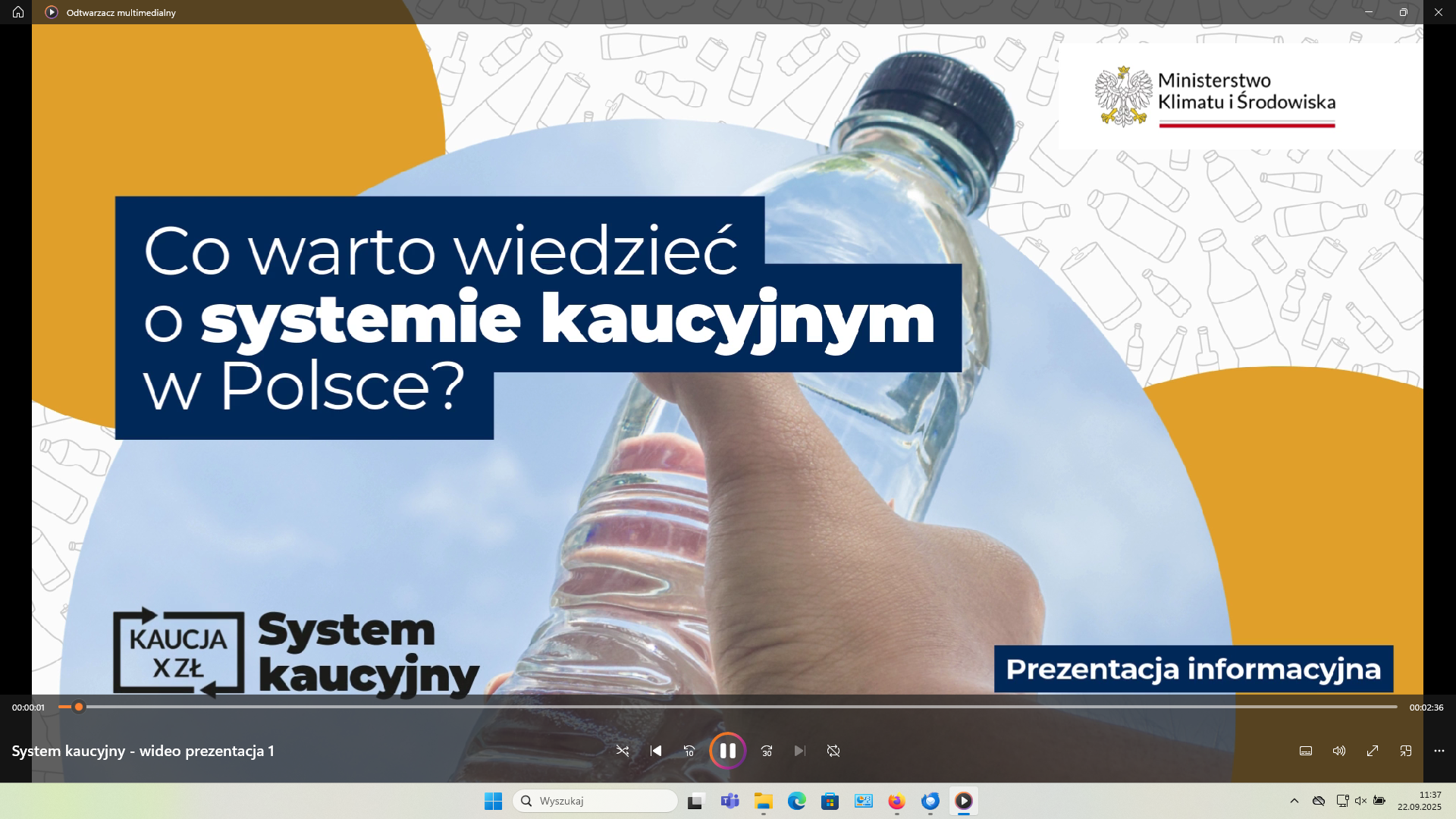Screen dimensions: 1456x819
Task: Enter full screen mode
Action: [1373, 751]
